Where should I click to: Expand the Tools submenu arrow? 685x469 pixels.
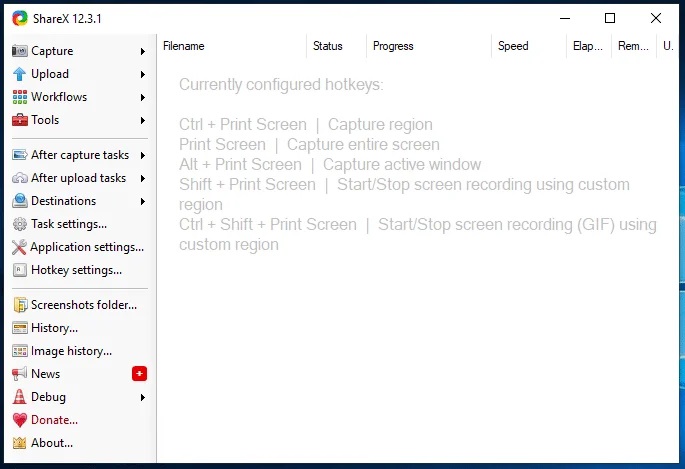coord(143,120)
